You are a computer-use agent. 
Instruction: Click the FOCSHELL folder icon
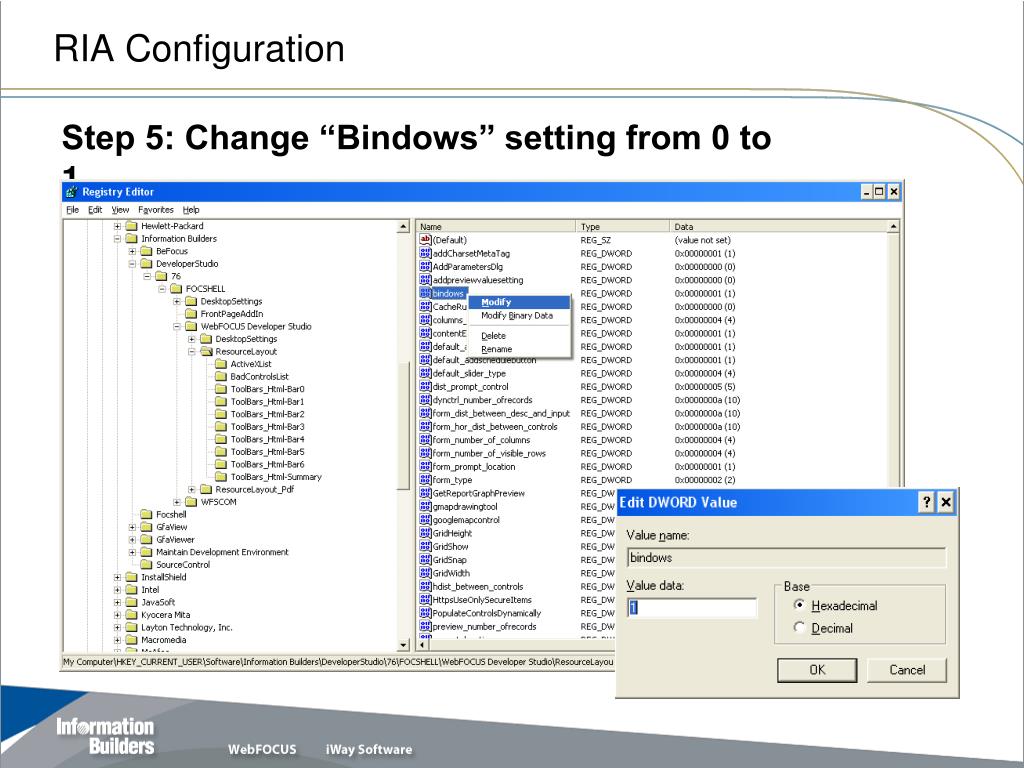pyautogui.click(x=176, y=289)
